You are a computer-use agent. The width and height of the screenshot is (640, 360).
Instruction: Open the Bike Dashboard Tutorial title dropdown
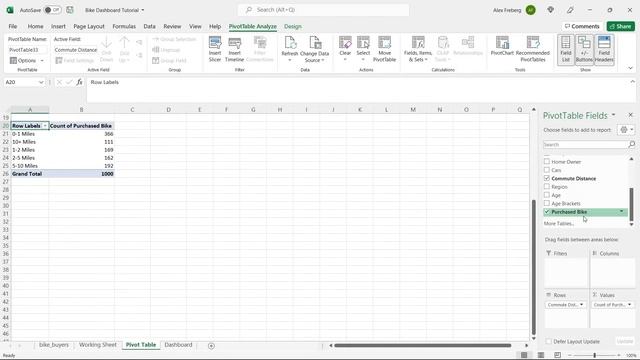(x=142, y=10)
